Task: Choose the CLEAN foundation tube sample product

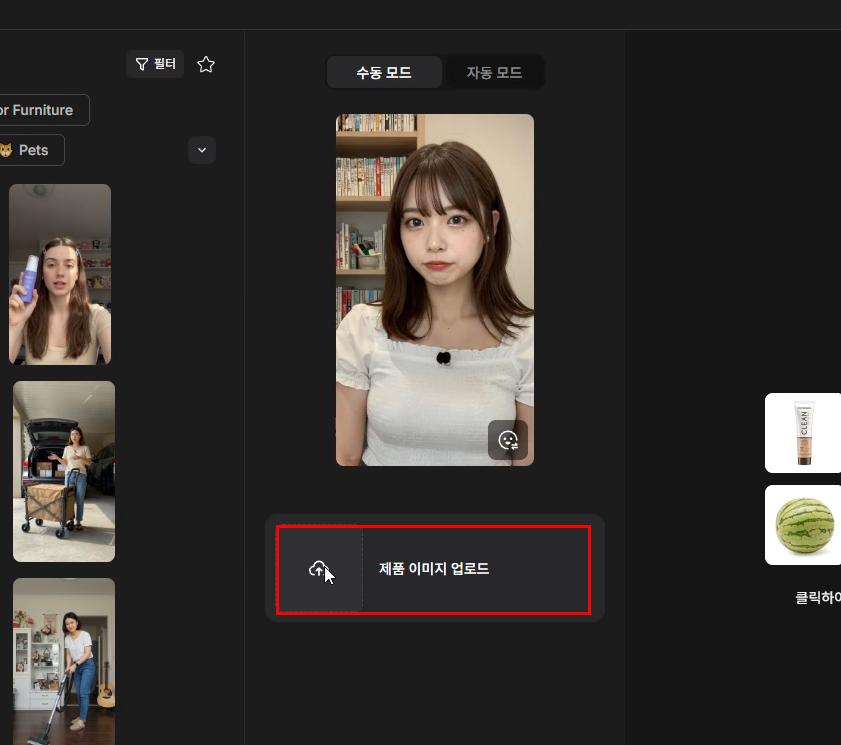Action: click(x=803, y=433)
